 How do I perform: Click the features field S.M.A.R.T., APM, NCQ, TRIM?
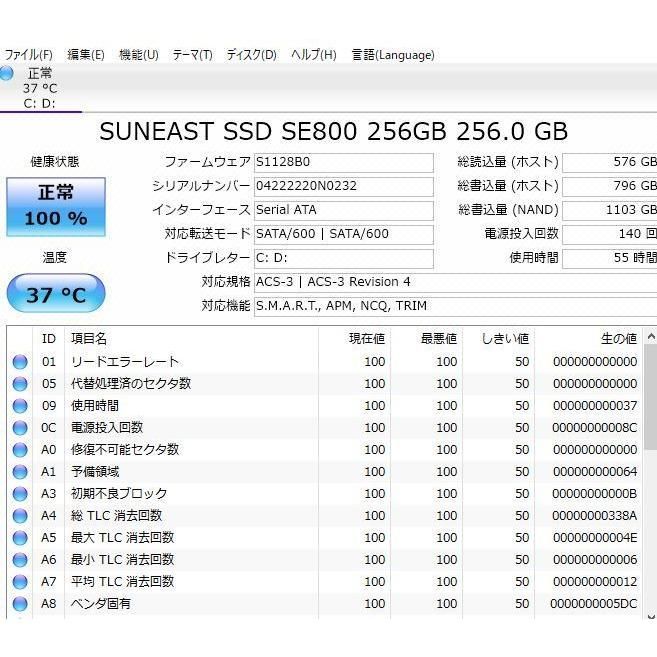pos(455,306)
